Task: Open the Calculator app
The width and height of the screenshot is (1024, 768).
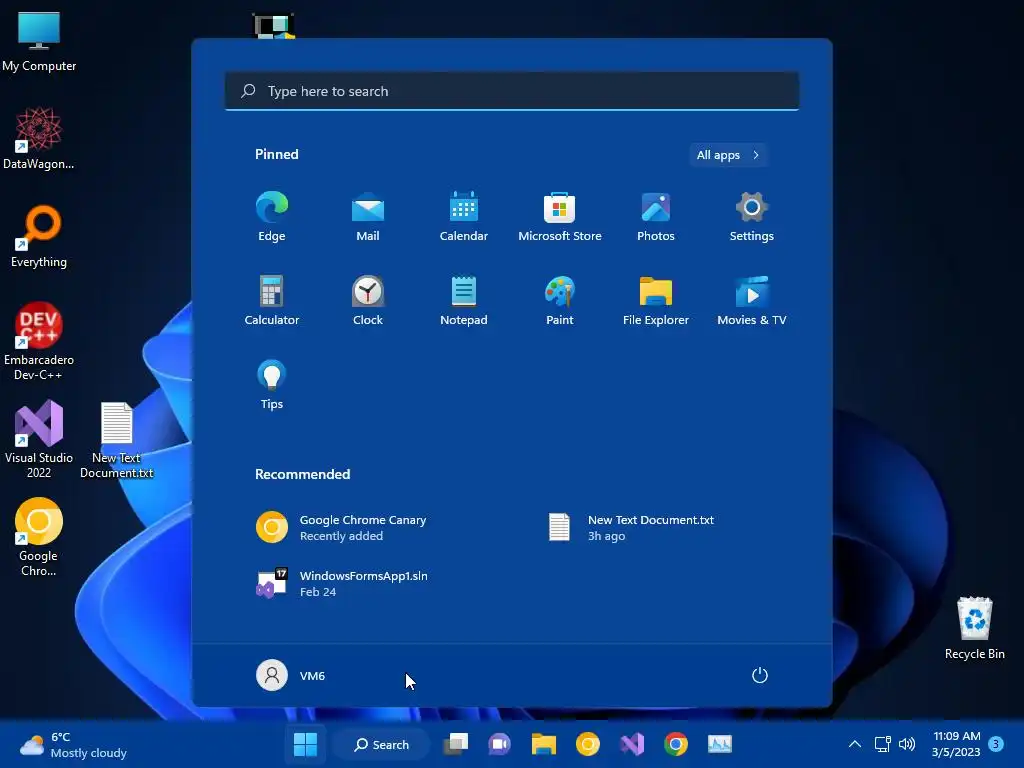Action: (272, 301)
